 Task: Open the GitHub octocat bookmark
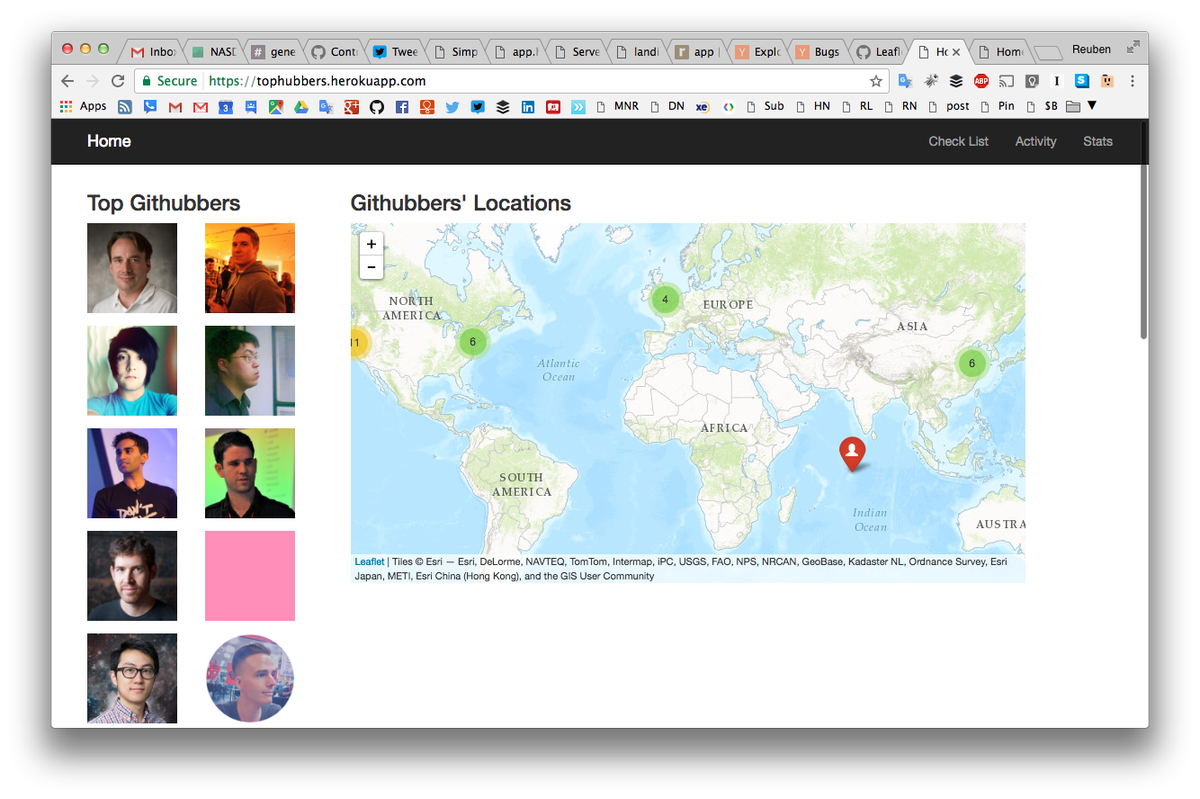coord(377,106)
